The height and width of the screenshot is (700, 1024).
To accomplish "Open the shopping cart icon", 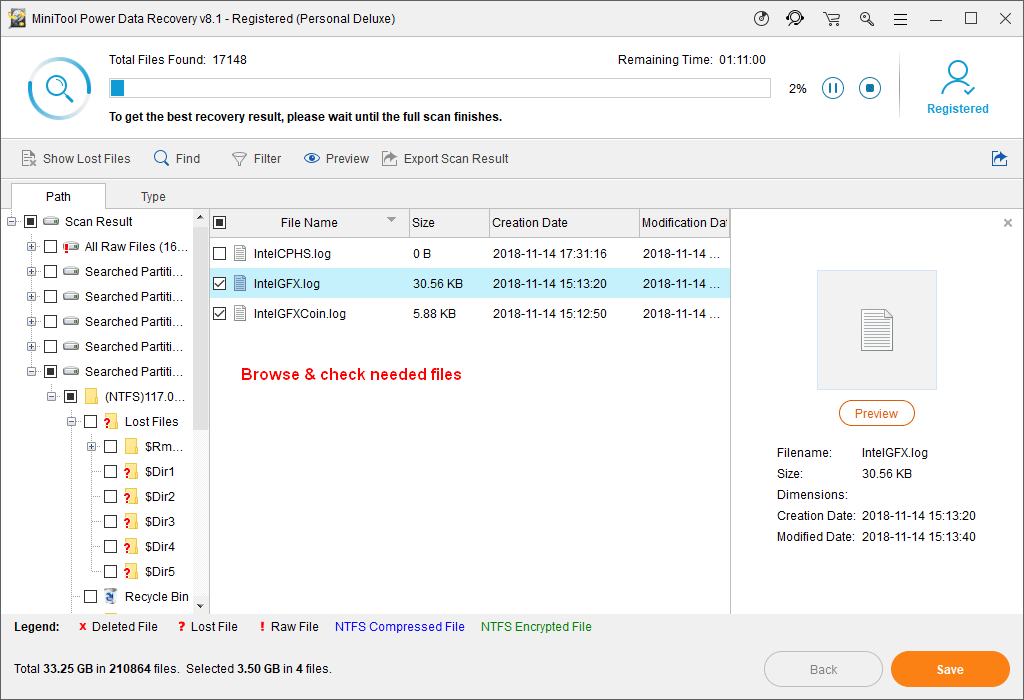I will 831,19.
